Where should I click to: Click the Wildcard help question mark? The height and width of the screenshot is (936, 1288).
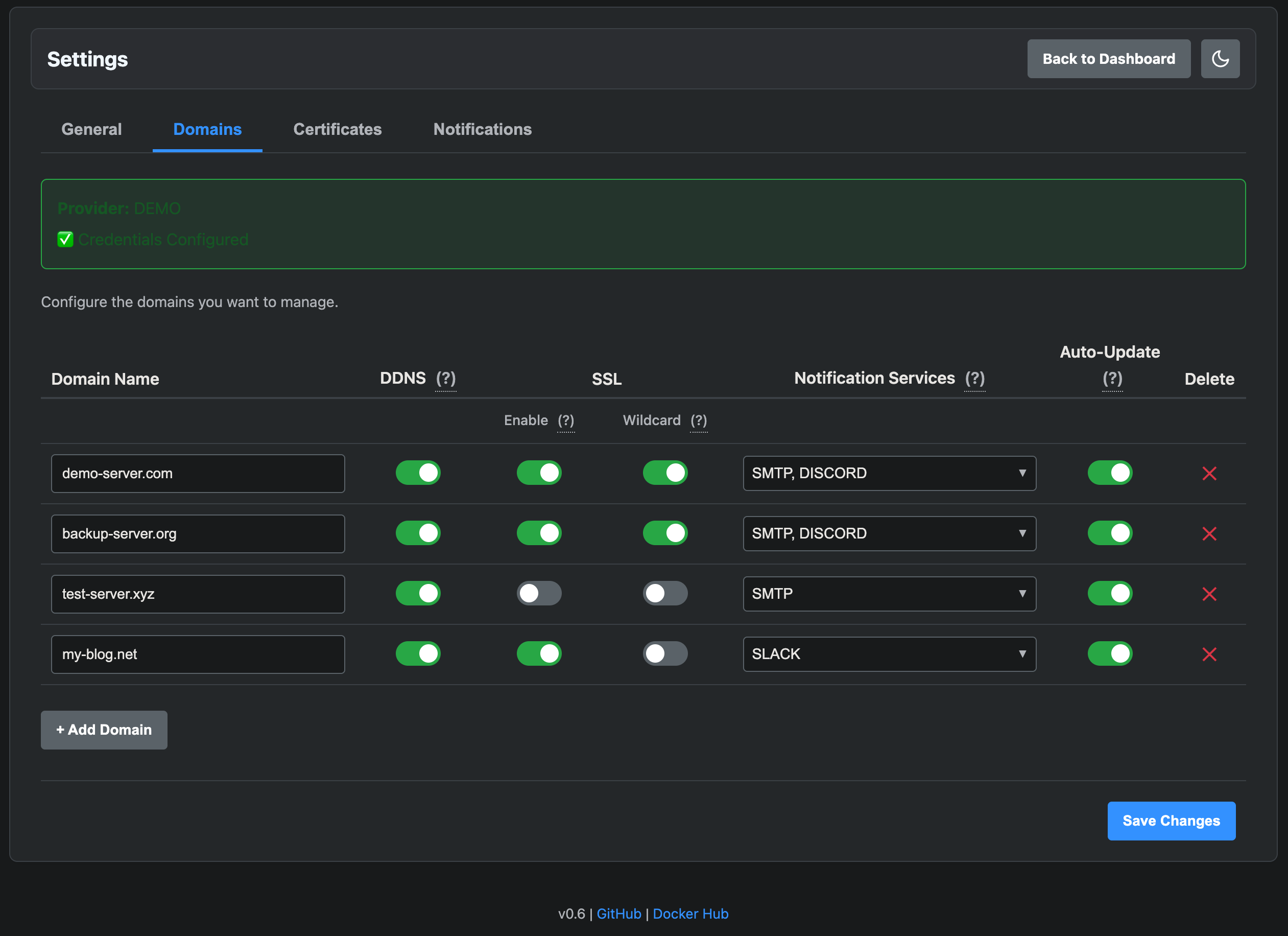click(x=699, y=420)
